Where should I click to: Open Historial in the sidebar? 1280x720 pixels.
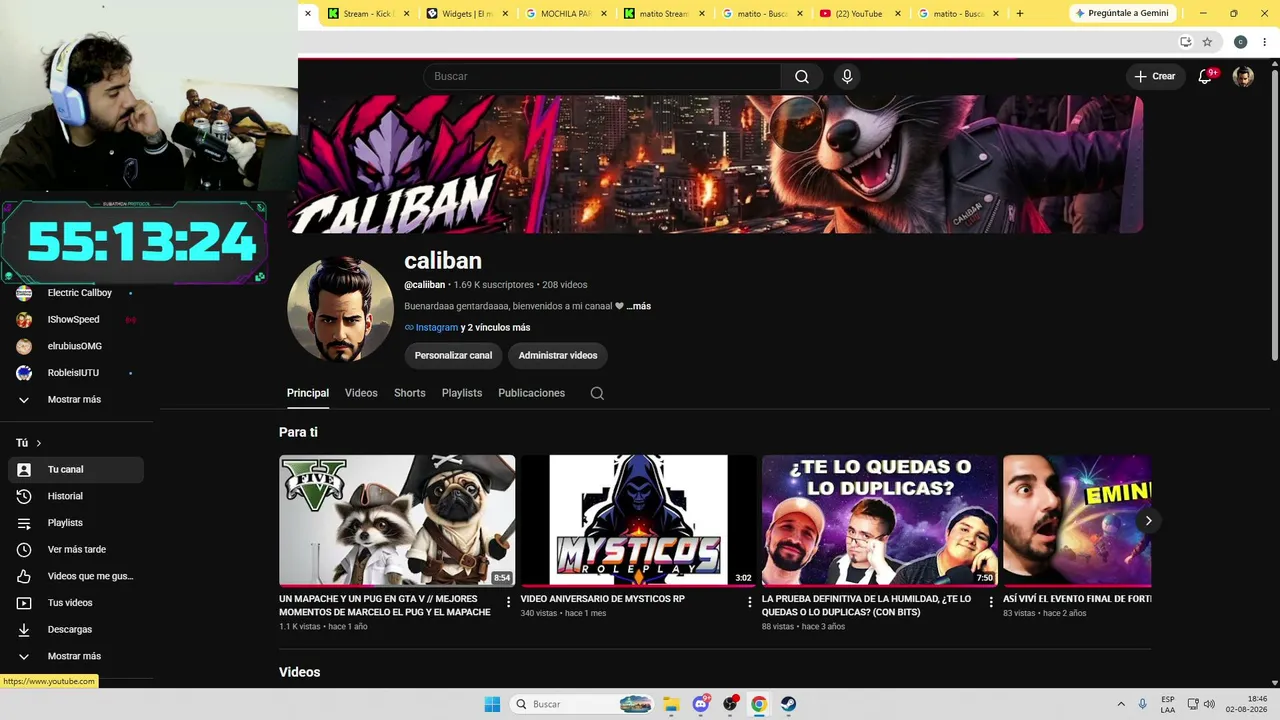[x=76, y=496]
